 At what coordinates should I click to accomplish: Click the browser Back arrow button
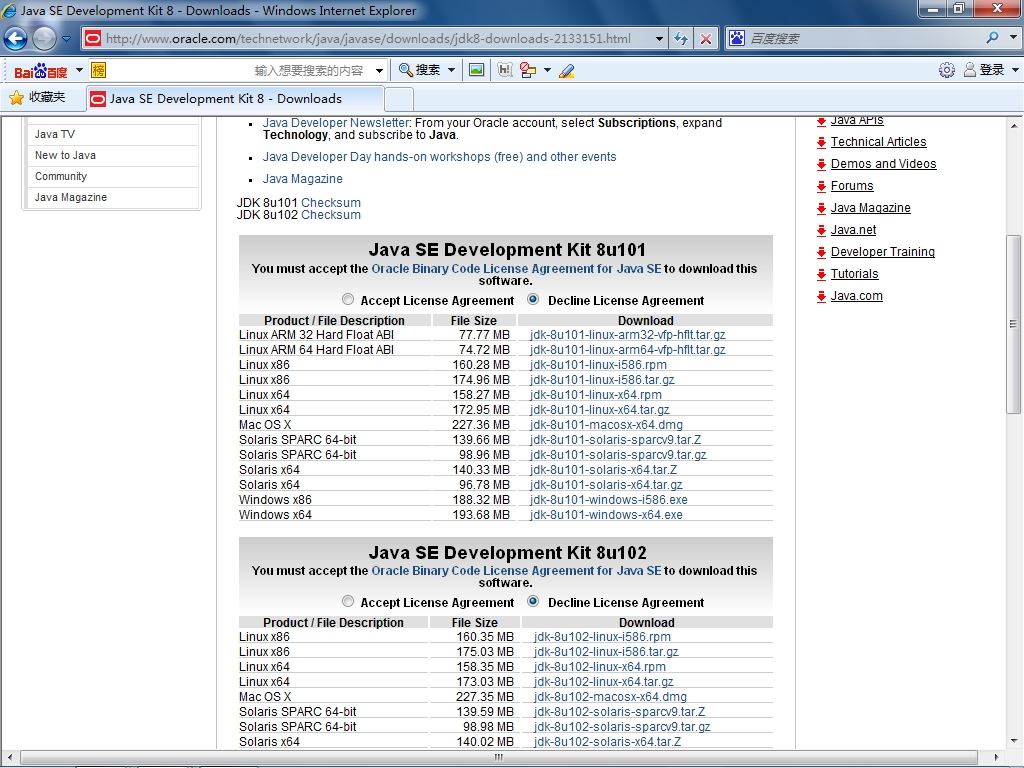15,39
